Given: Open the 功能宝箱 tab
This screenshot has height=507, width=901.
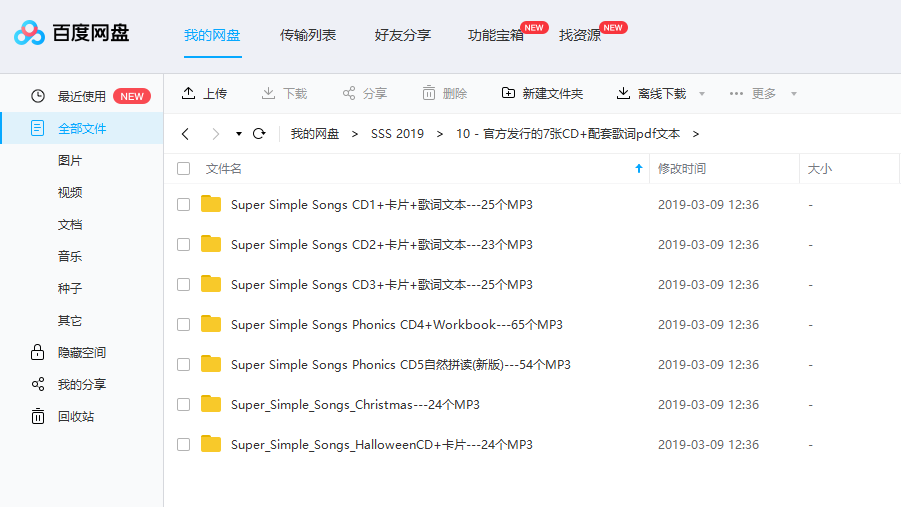Looking at the screenshot, I should pos(496,35).
